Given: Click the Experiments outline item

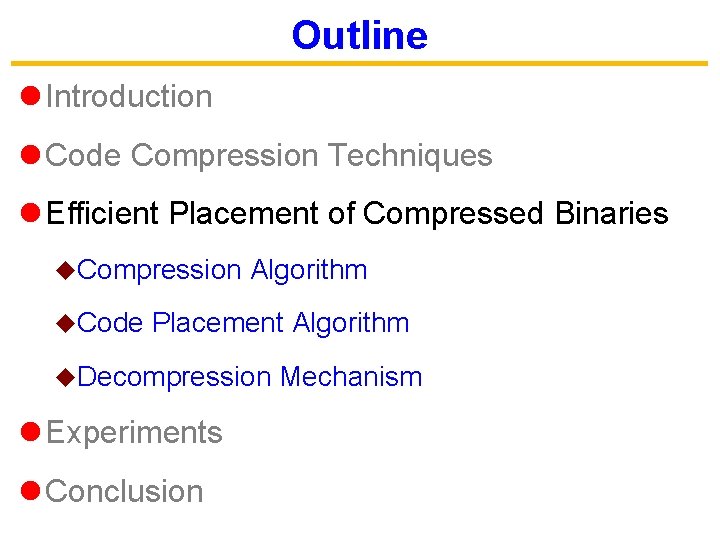Looking at the screenshot, I should [x=134, y=433].
